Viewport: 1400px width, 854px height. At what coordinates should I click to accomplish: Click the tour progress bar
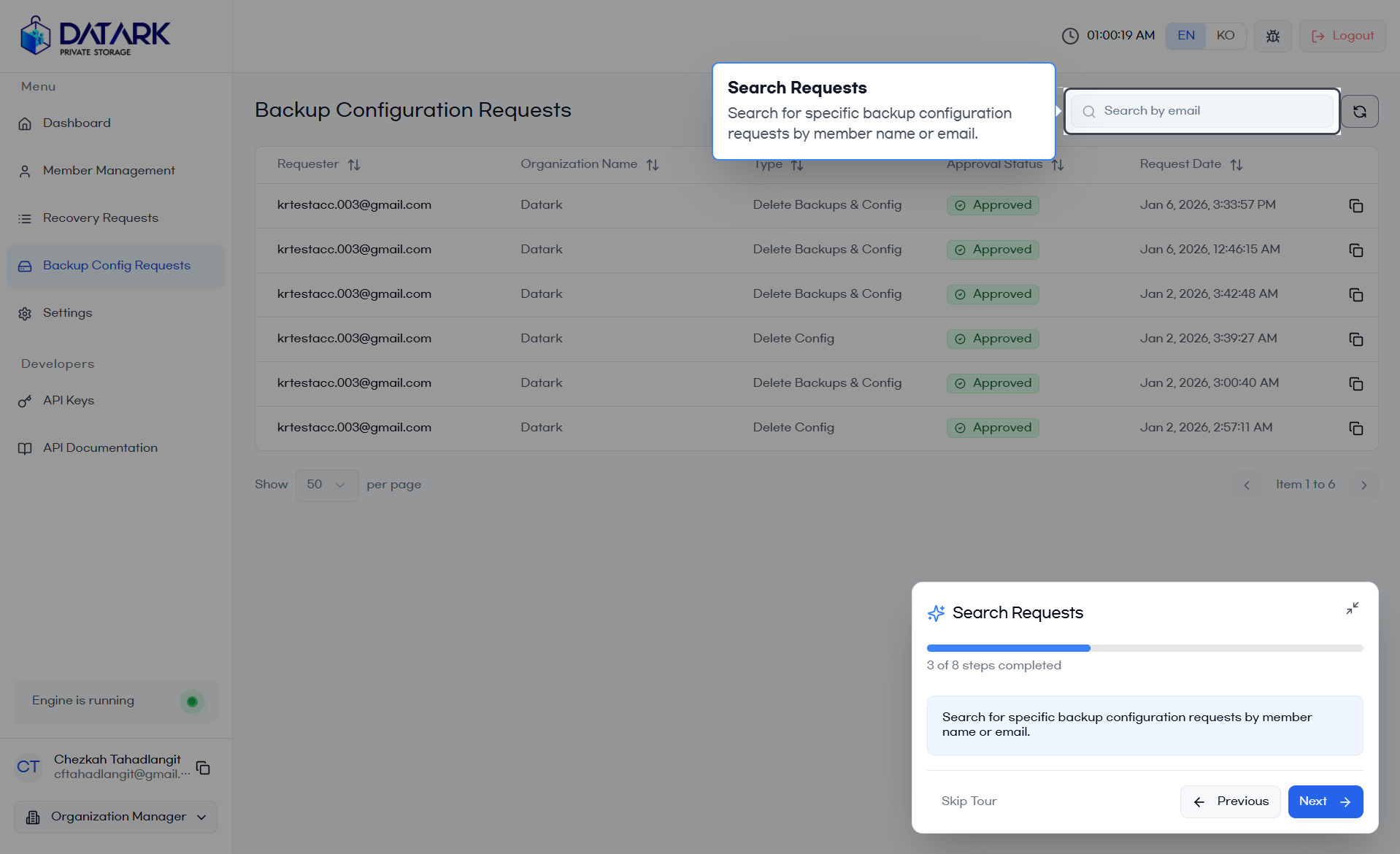click(1144, 648)
